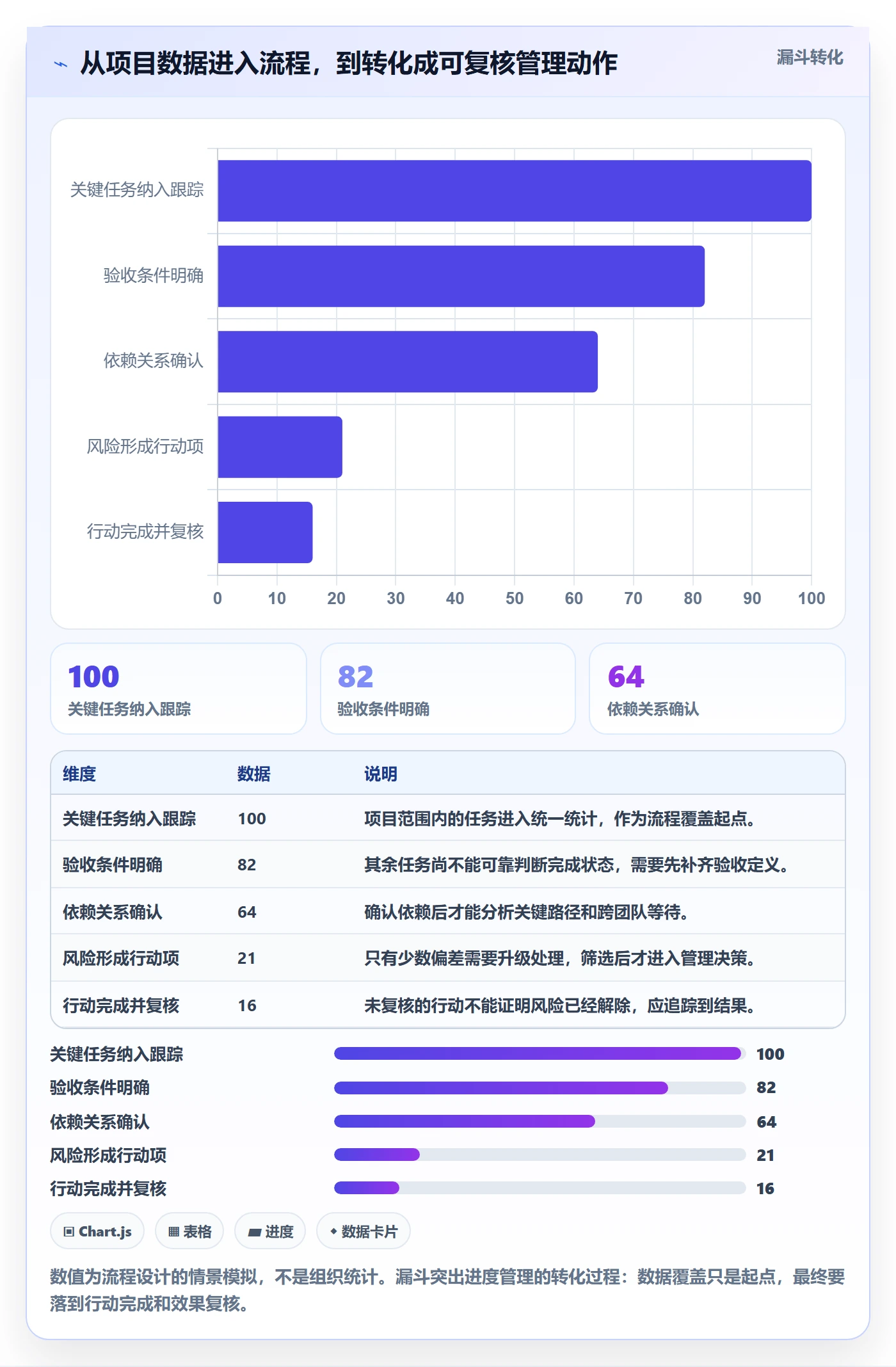Image resolution: width=896 pixels, height=1367 pixels.
Task: Click the 风险形成行动项 chart bar
Action: point(280,447)
